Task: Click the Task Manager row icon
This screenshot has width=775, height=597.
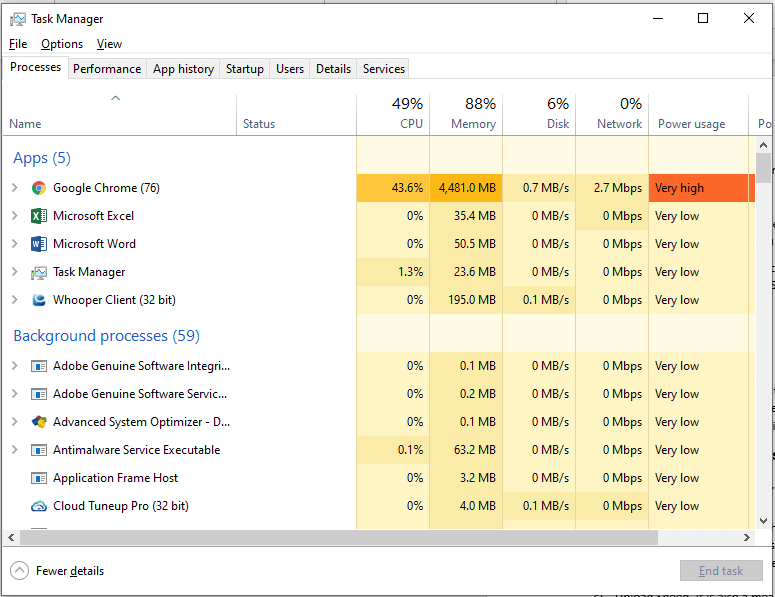Action: coord(39,272)
